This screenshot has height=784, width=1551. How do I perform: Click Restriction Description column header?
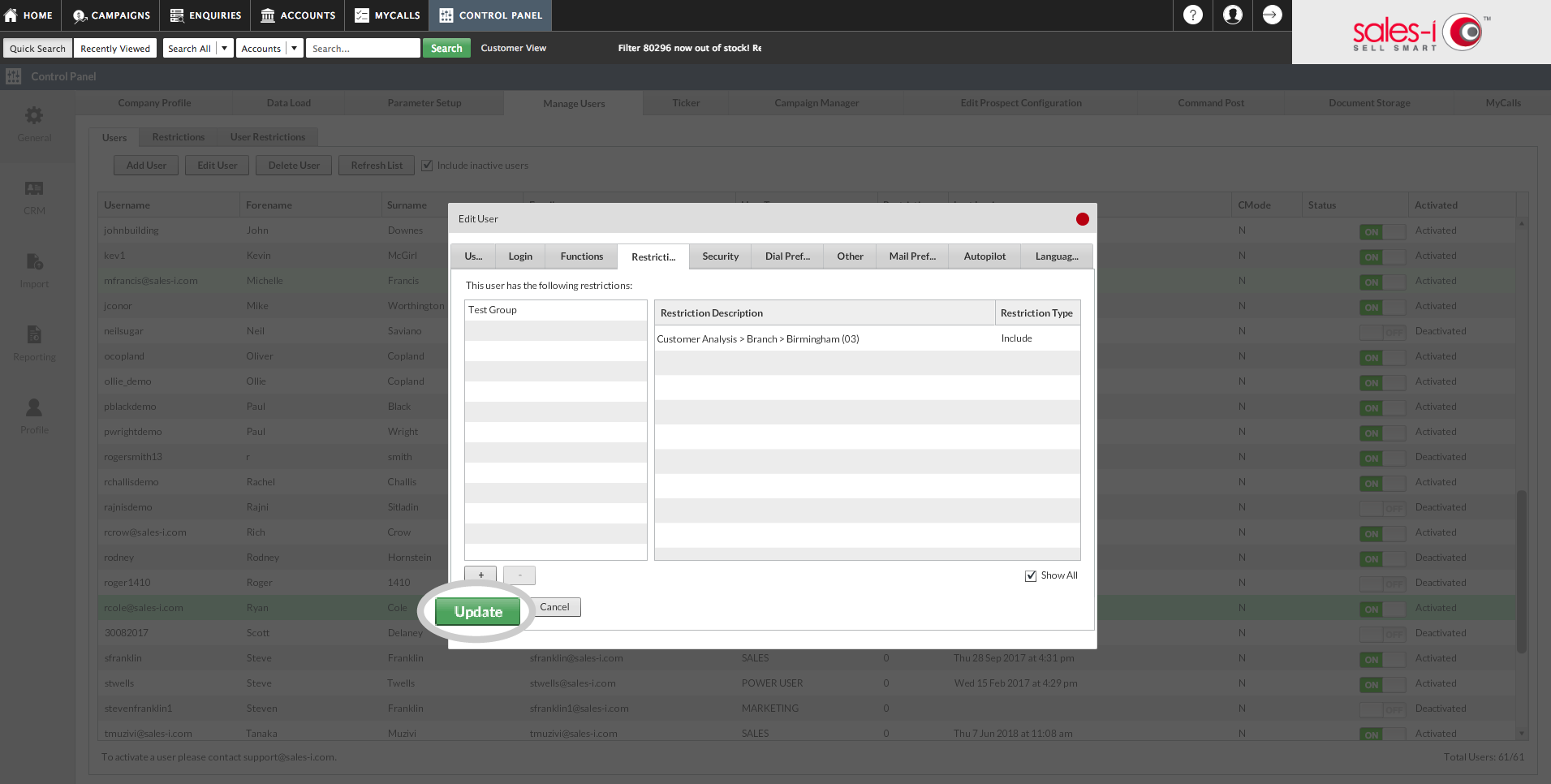pos(825,313)
